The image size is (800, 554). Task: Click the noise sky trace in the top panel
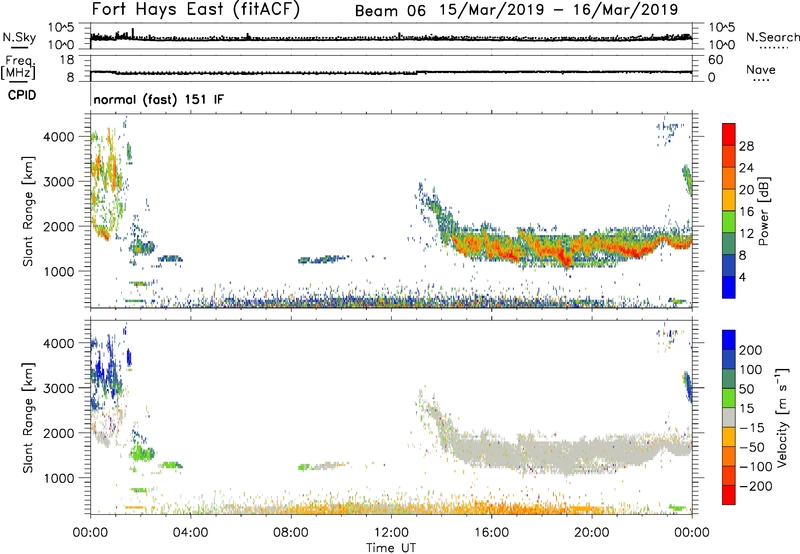coord(391,38)
